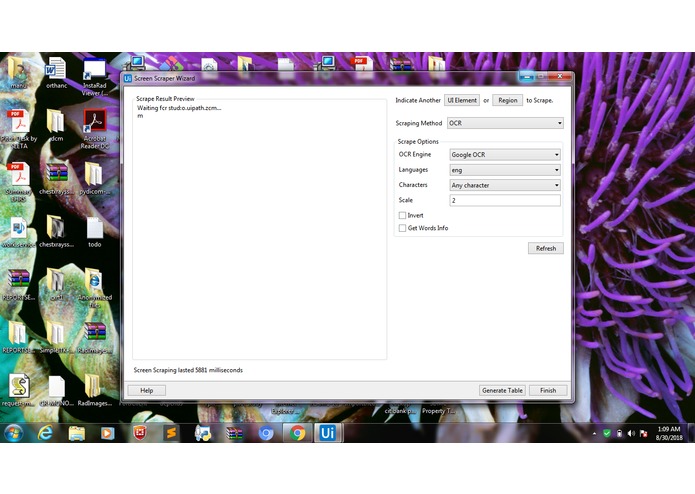Launch Internet Explorer from taskbar
Image resolution: width=695 pixels, height=494 pixels.
point(45,433)
